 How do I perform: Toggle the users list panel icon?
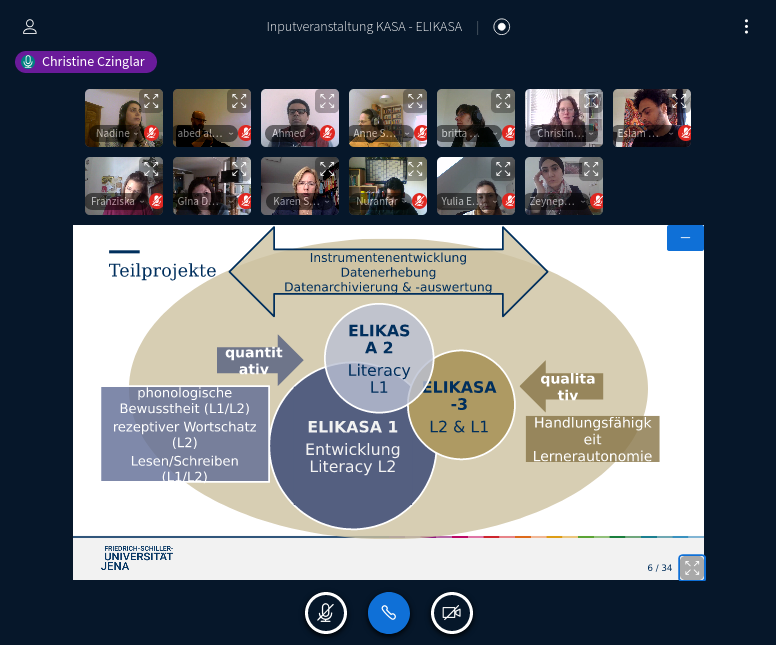[30, 27]
